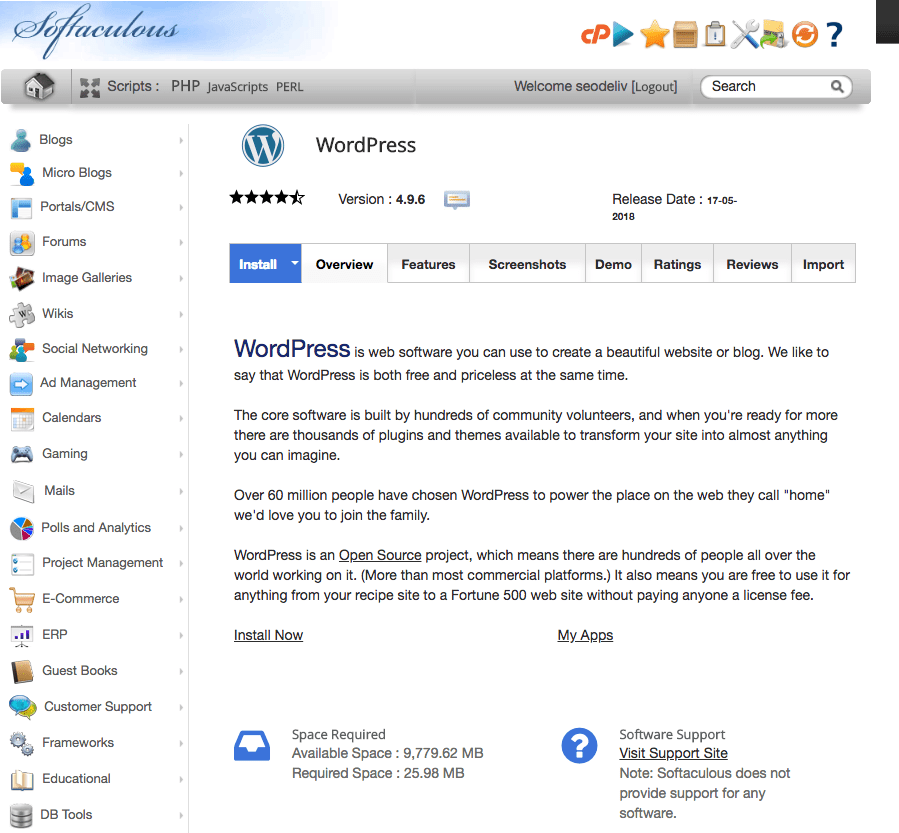899x833 pixels.
Task: Go to the home house icon
Action: [39, 87]
